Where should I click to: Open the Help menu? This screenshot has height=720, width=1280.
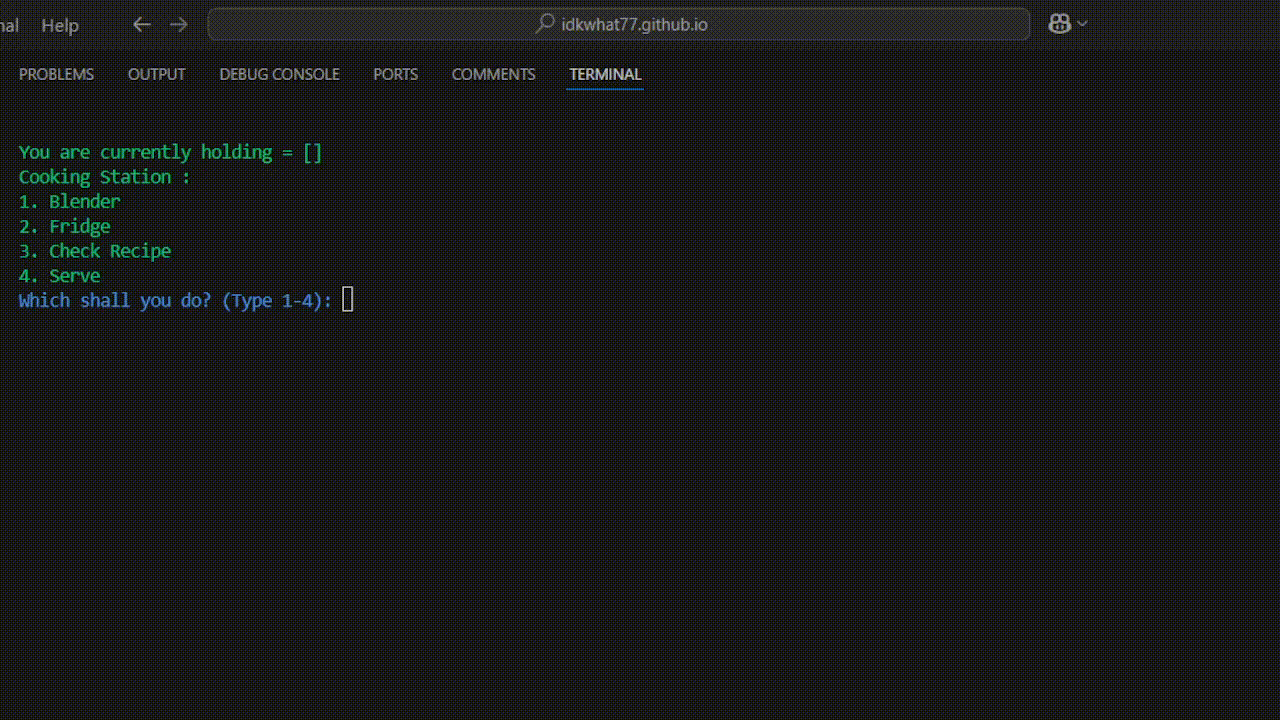pos(60,25)
